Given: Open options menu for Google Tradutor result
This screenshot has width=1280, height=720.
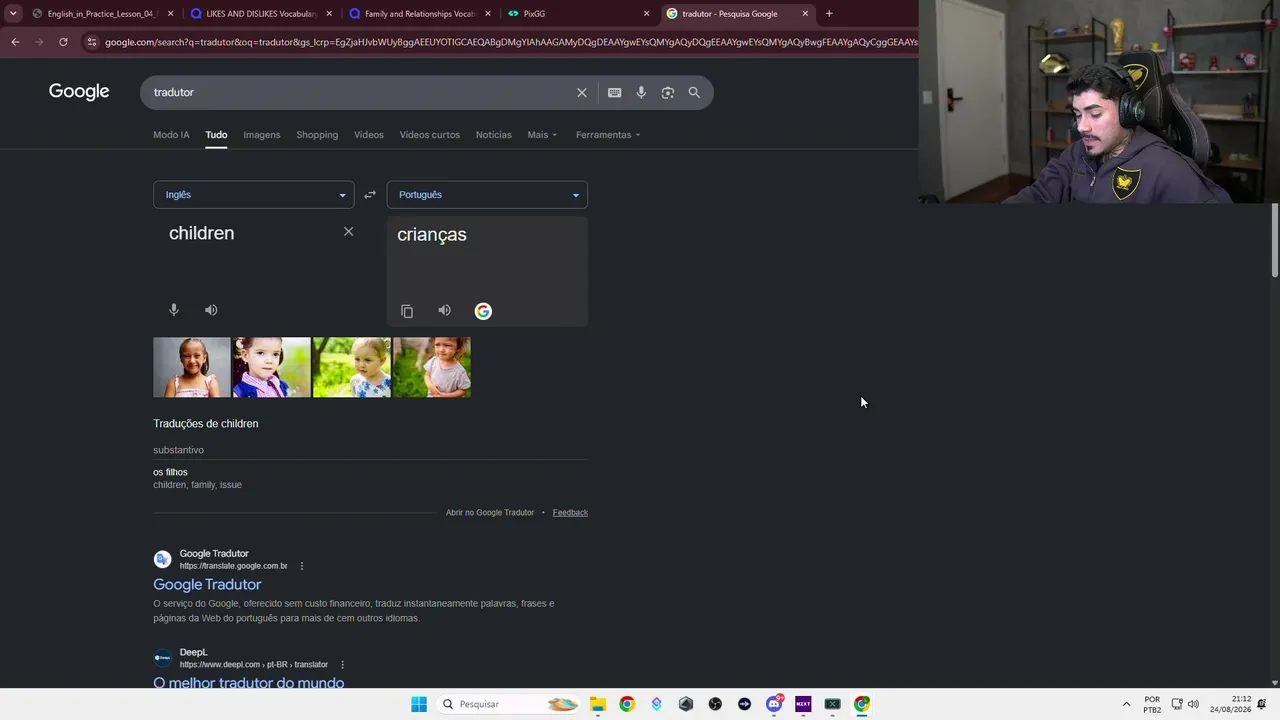Looking at the screenshot, I should point(302,566).
